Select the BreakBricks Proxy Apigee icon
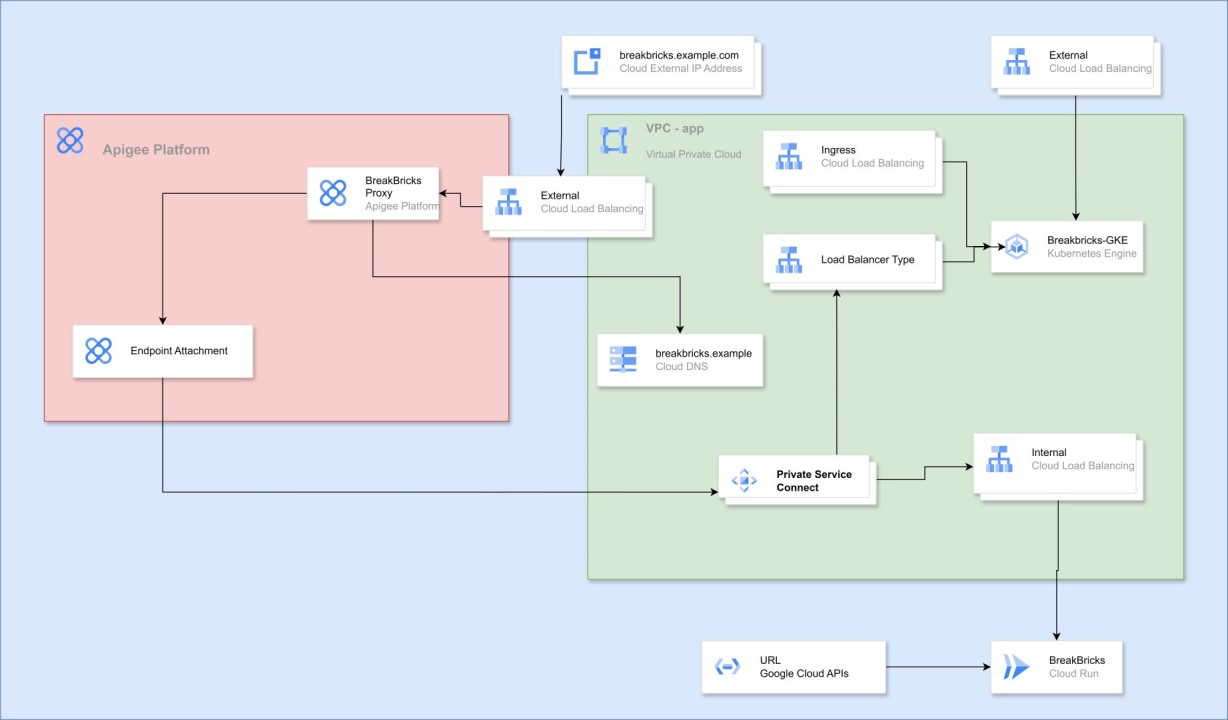Screen dimensions: 1228x720 [x=333, y=193]
